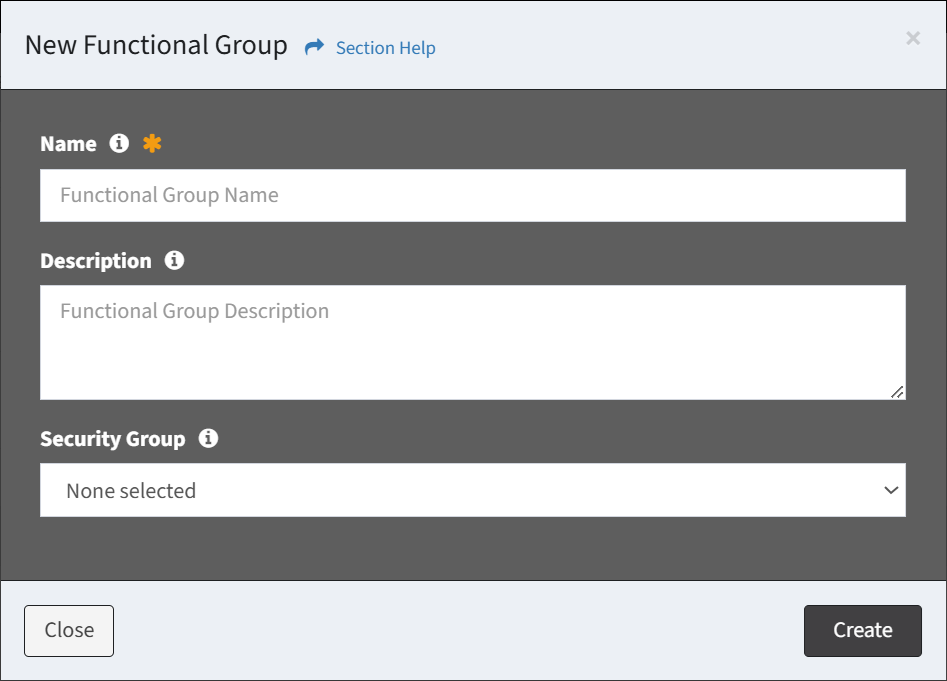947x681 pixels.
Task: Click the Description field label
Action: pos(96,261)
